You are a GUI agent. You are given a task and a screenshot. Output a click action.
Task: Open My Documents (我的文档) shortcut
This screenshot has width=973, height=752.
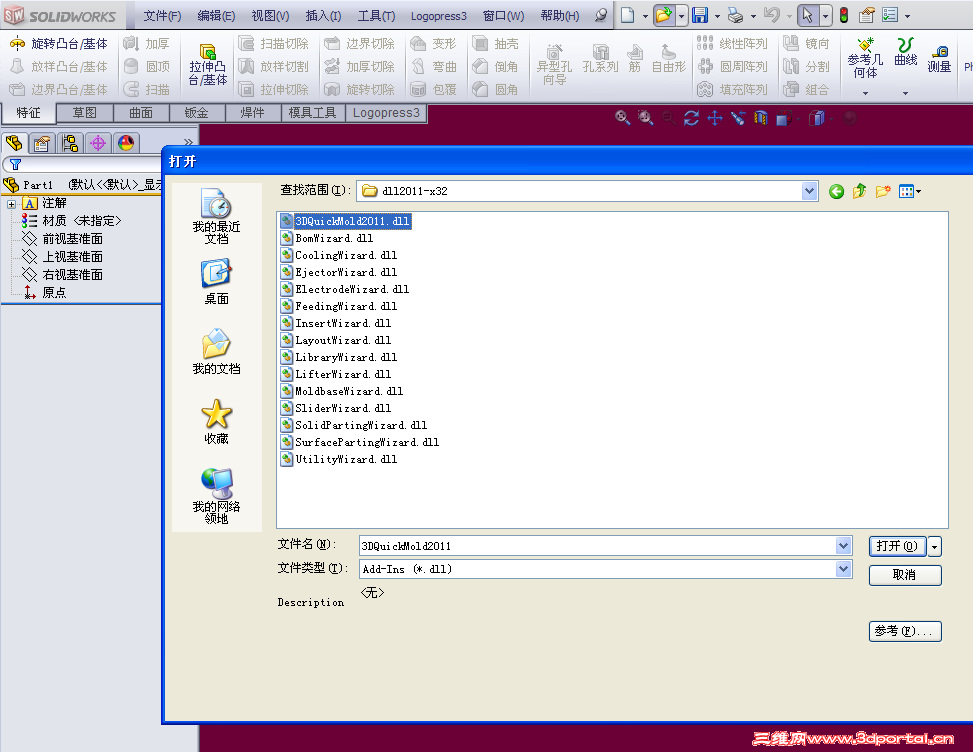point(216,351)
